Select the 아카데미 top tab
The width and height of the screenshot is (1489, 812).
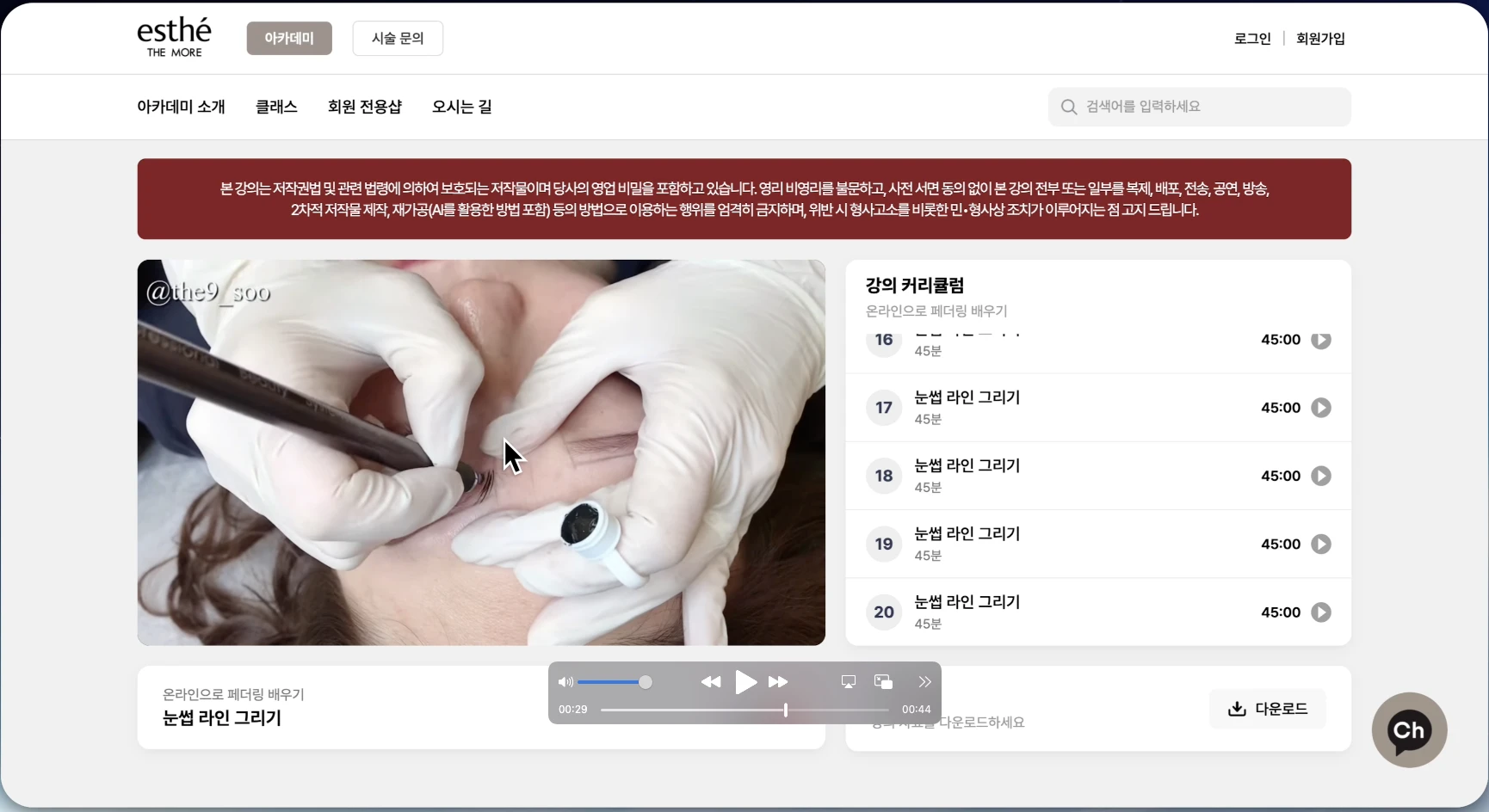tap(289, 39)
